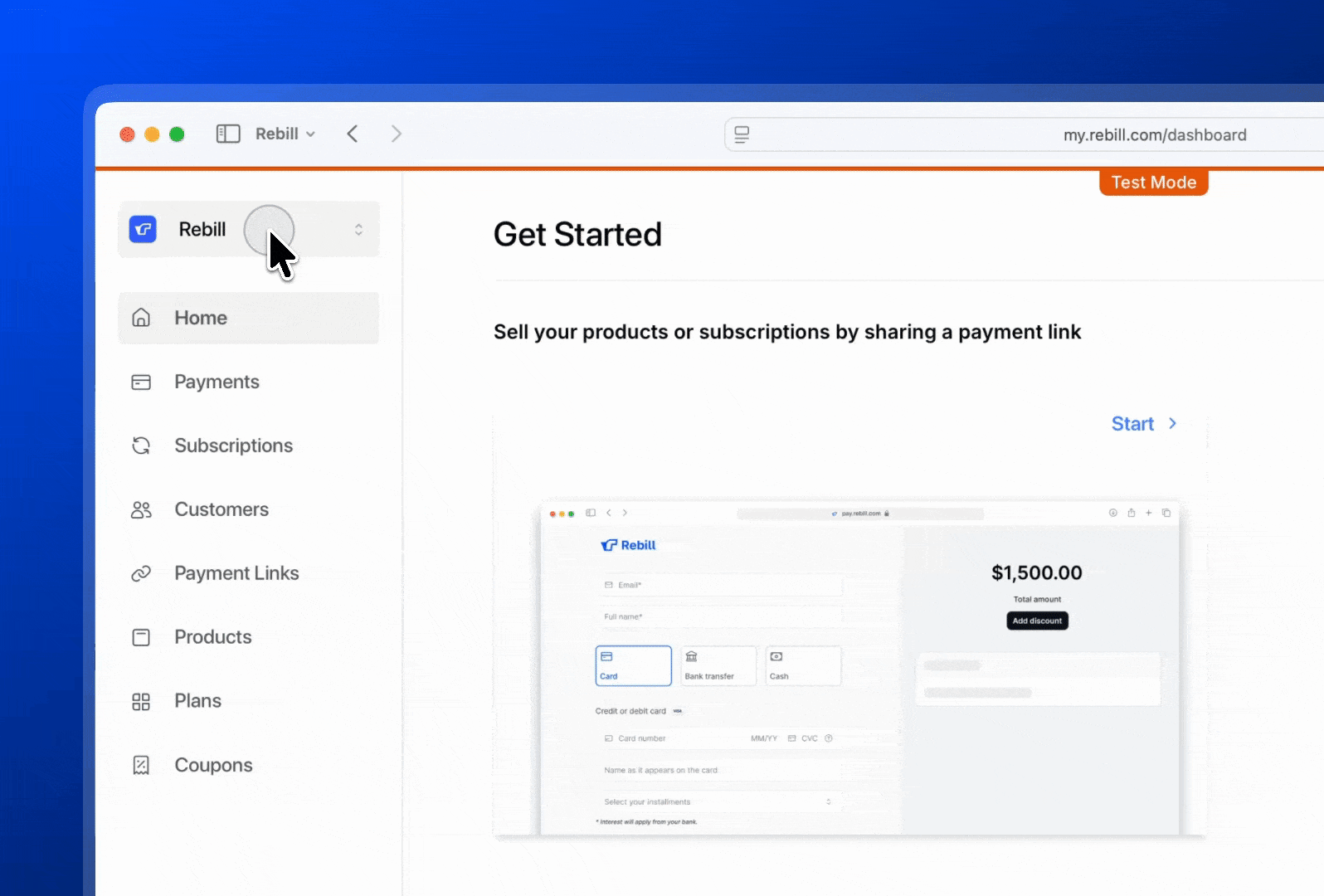Expand the Rebill organization switcher arrows
This screenshot has height=896, width=1324.
click(358, 230)
